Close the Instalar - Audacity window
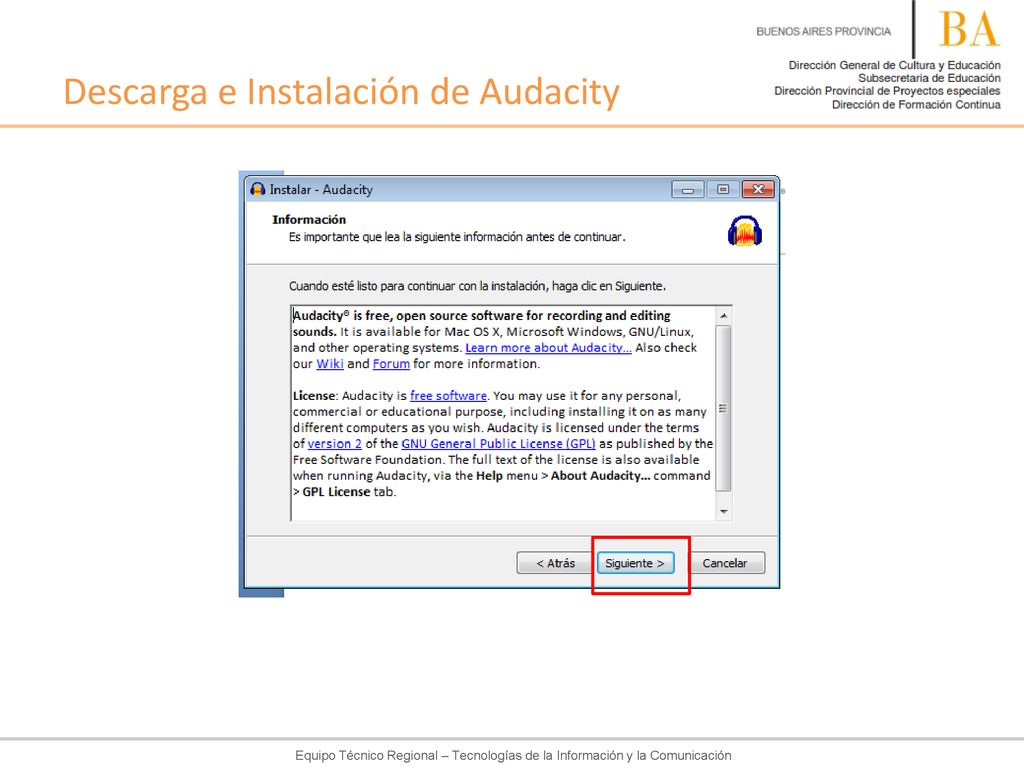 [758, 189]
